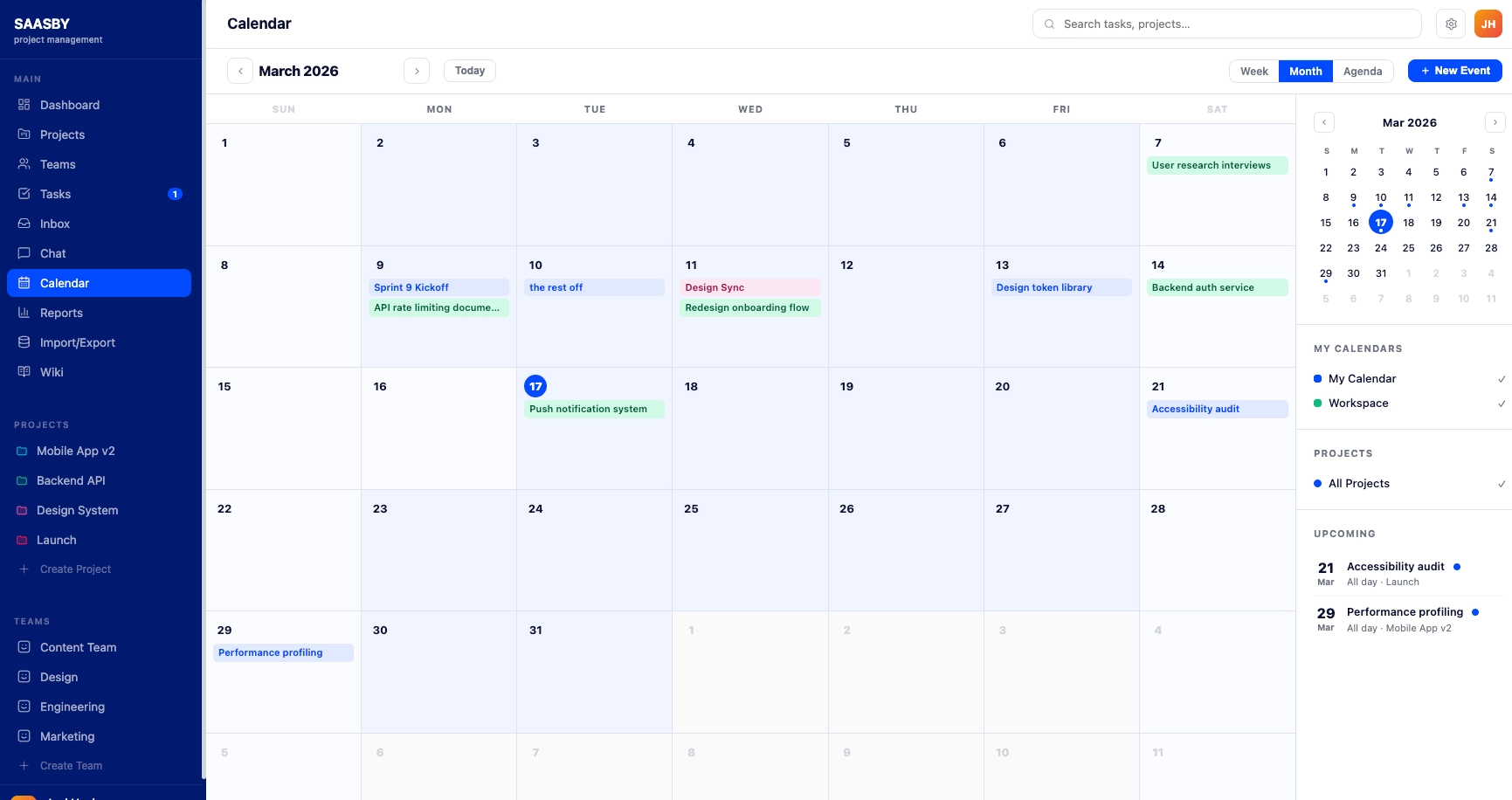Viewport: 1512px width, 800px height.
Task: Switch to the Agenda view
Action: [1364, 71]
